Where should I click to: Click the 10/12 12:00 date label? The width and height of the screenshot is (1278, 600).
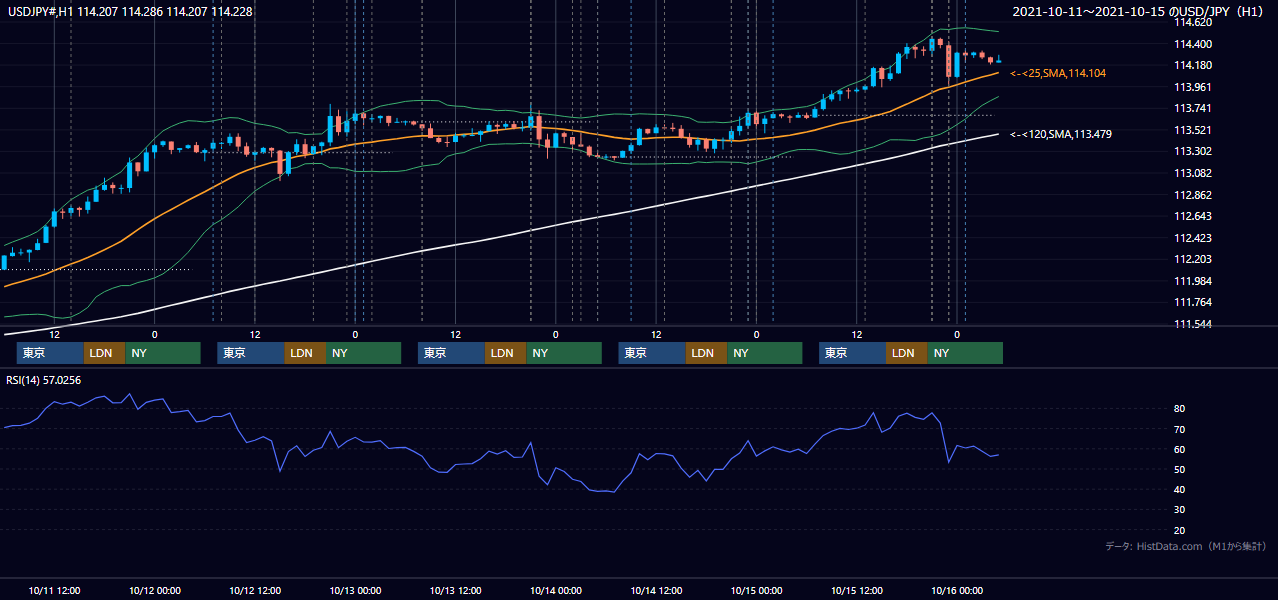[255, 590]
